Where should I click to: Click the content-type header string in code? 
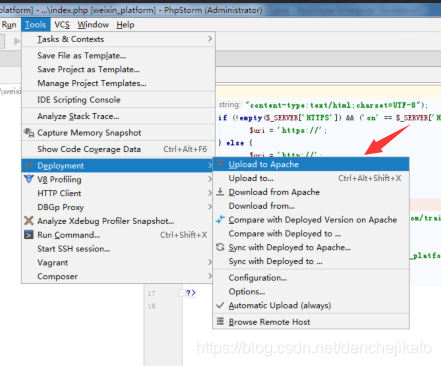pos(334,105)
